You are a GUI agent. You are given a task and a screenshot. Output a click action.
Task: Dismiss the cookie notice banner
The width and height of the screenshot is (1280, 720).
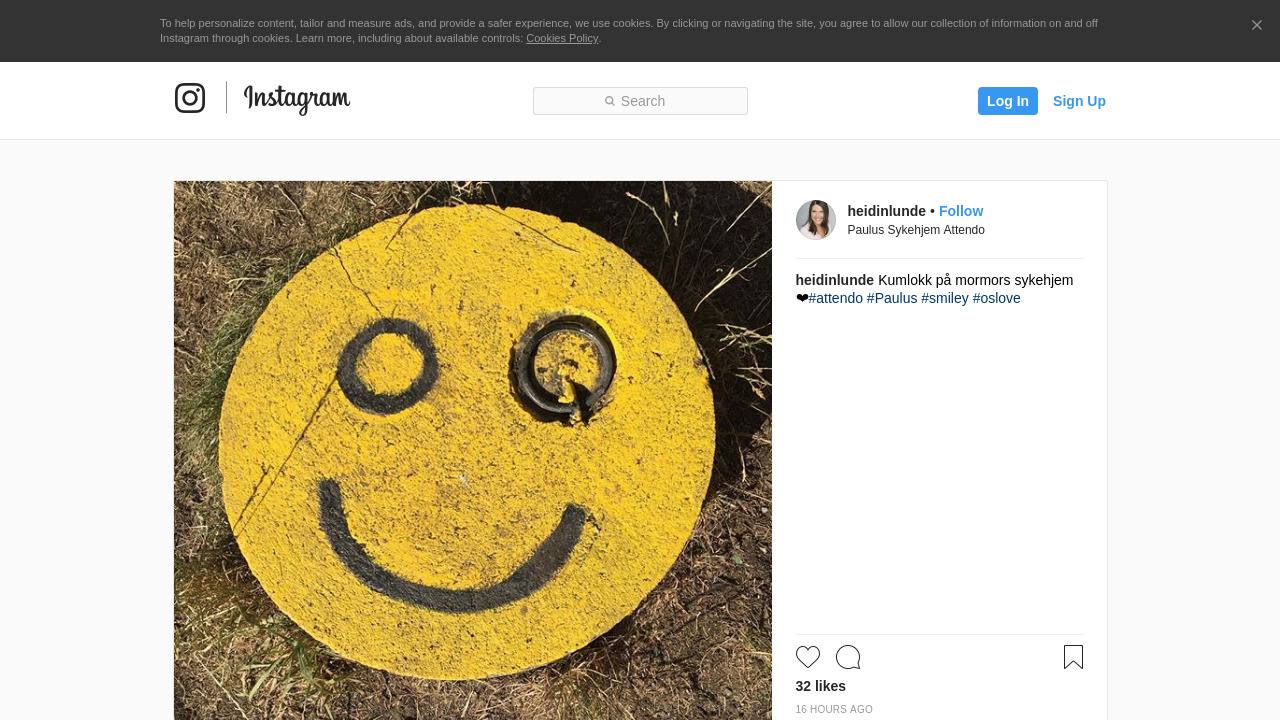coord(1257,25)
